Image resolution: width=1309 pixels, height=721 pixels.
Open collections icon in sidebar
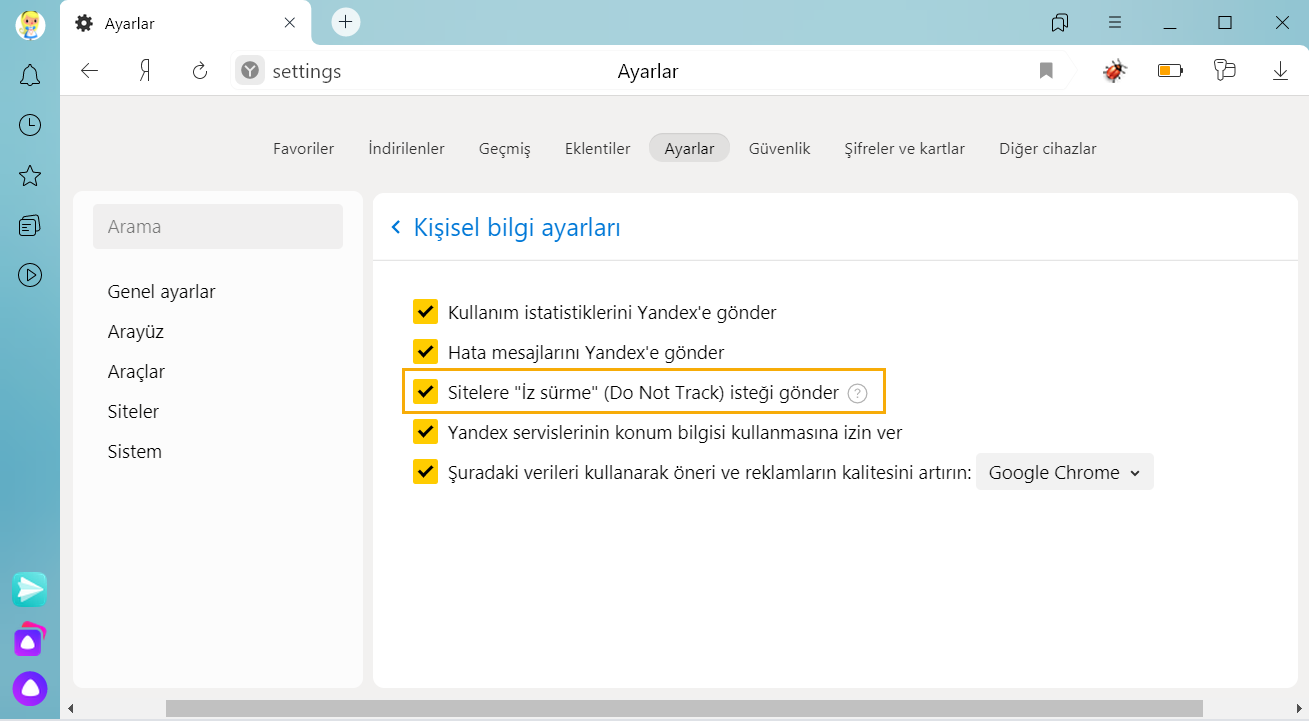(30, 225)
